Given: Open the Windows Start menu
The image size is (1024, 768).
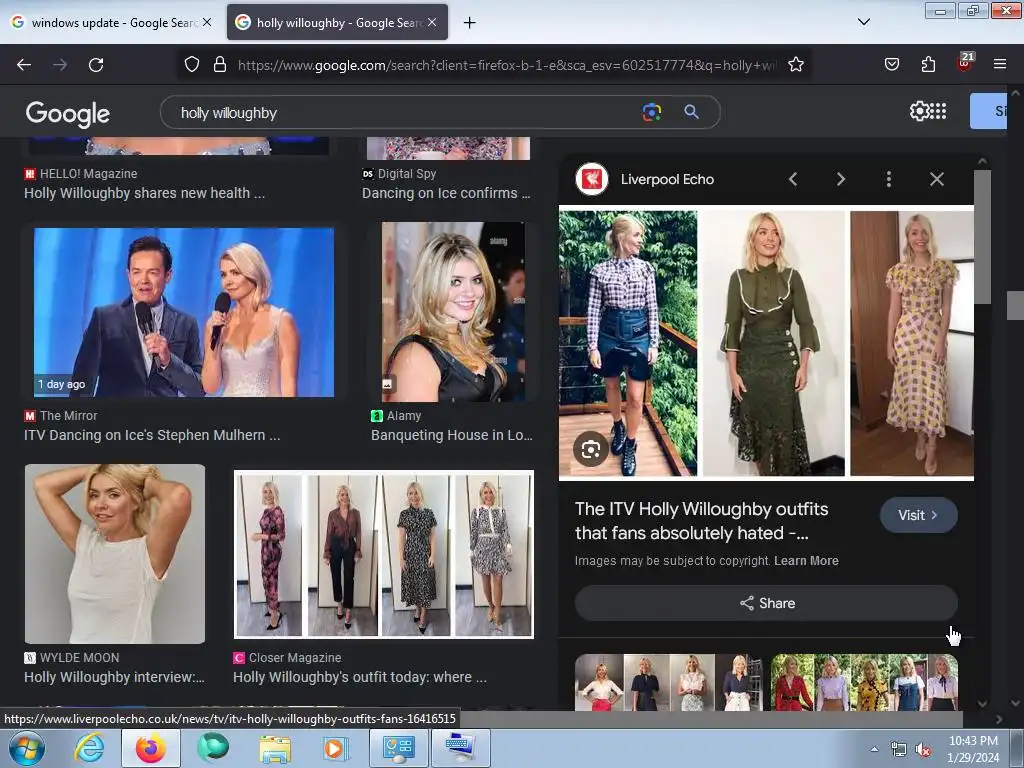Looking at the screenshot, I should (x=26, y=748).
